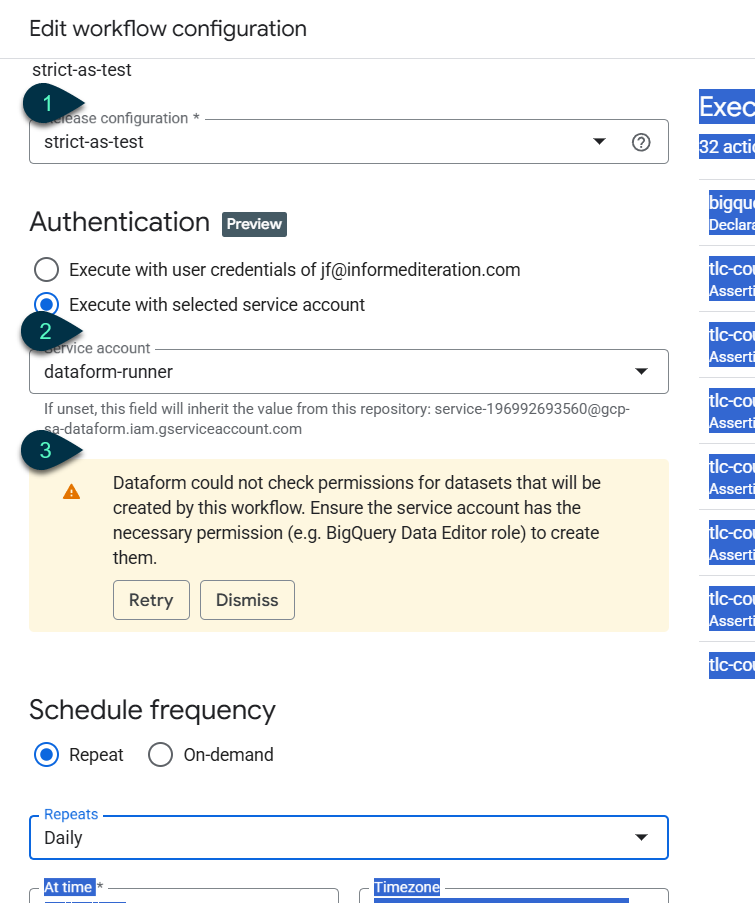Click the At time input field
Screen dimensions: 755x903
pyautogui.click(x=184, y=896)
